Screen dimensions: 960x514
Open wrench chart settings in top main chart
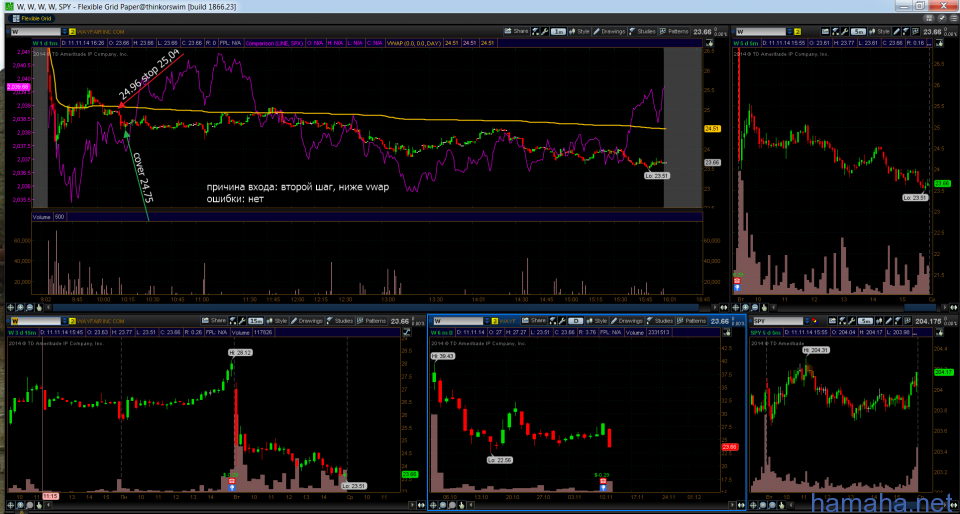tap(544, 31)
